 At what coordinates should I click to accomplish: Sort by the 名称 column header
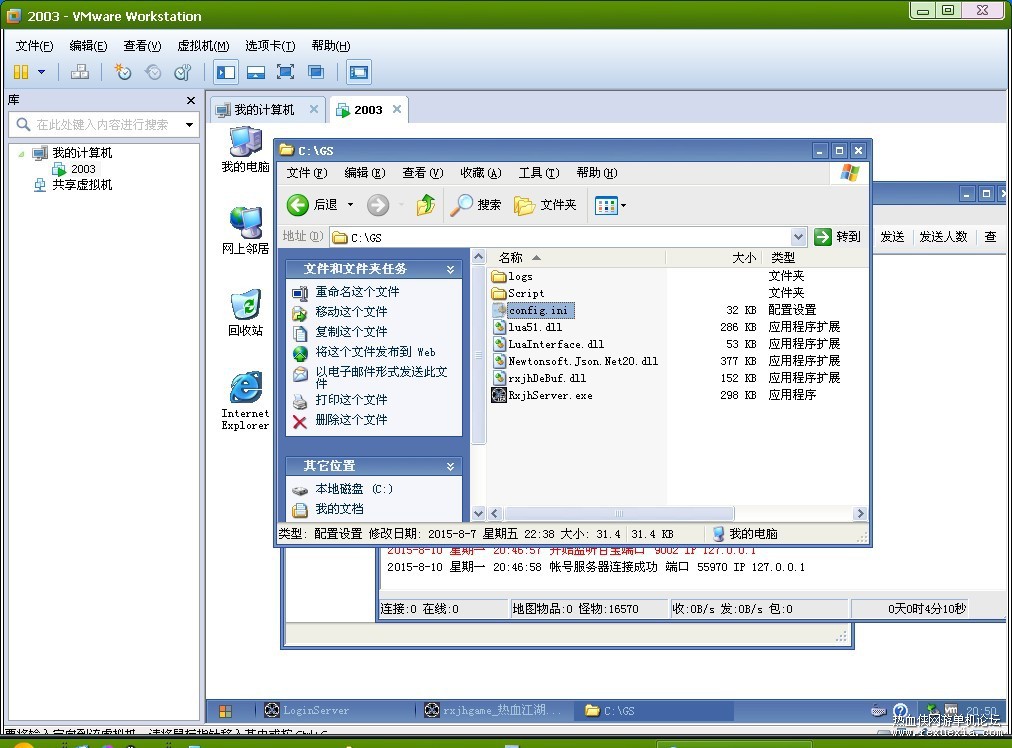tap(576, 258)
